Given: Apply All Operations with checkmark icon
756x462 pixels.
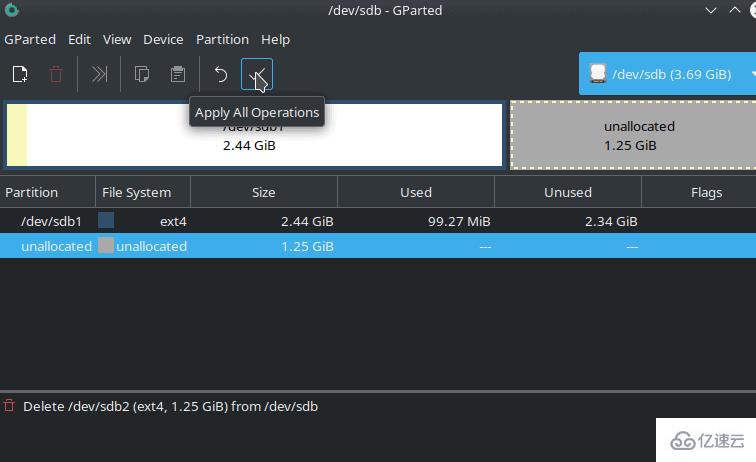Looking at the screenshot, I should pos(256,74).
